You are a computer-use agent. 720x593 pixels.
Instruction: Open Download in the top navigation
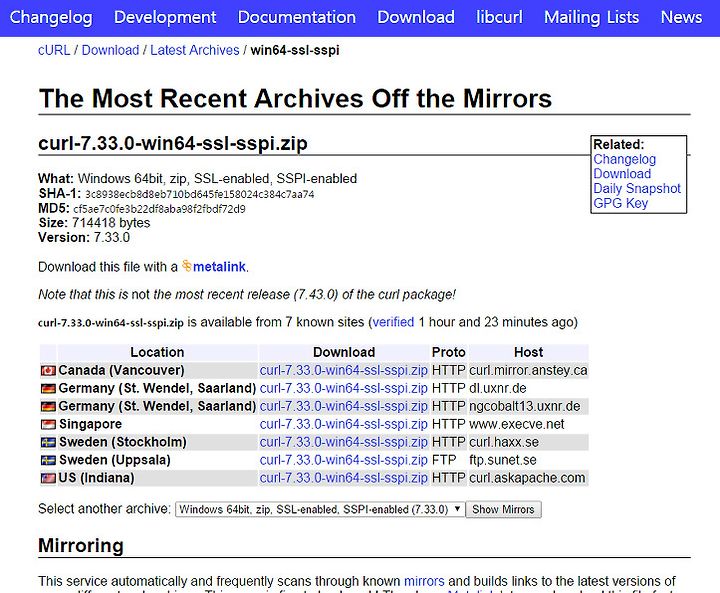coord(416,17)
